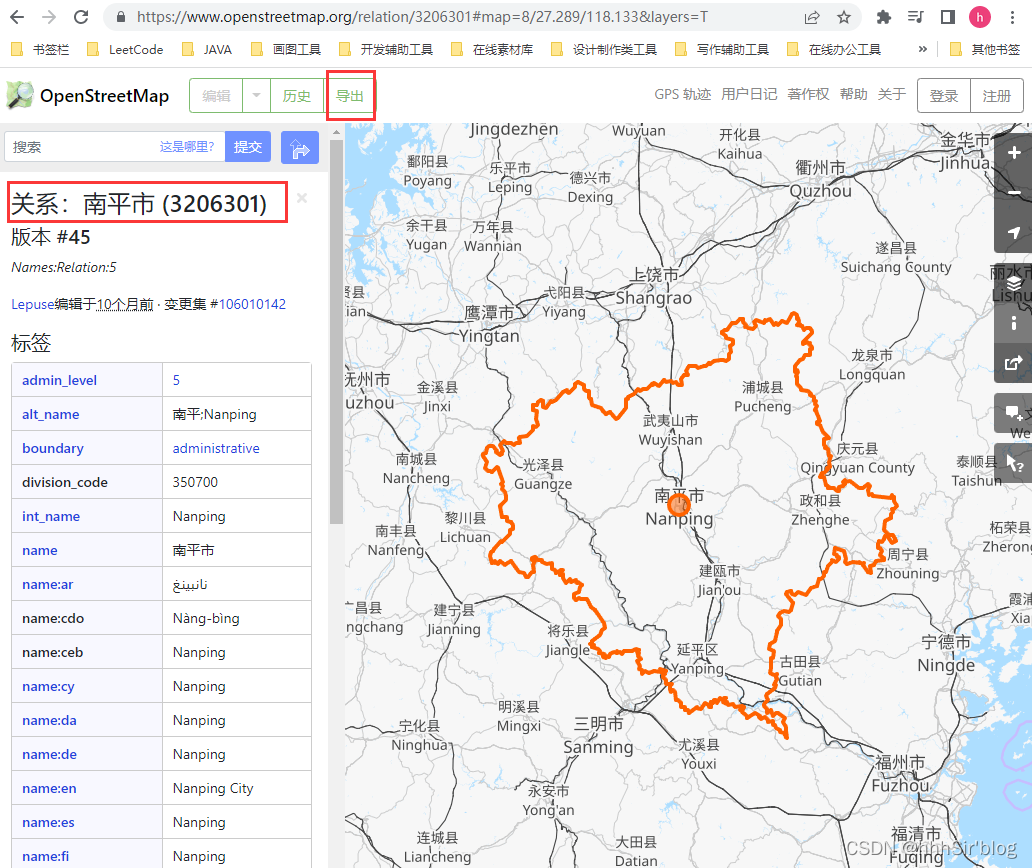Open the Lepuse user link
1032x868 pixels.
pos(32,304)
